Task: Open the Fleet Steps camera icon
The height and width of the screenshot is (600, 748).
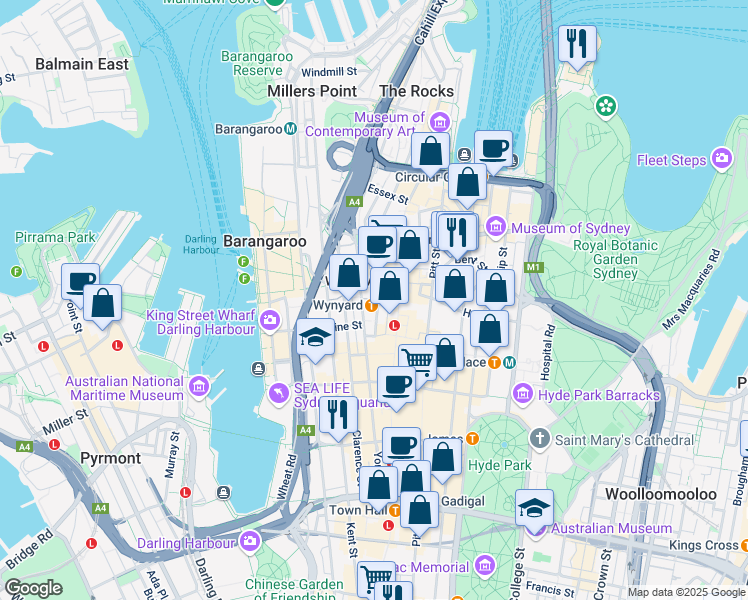Action: point(722,158)
